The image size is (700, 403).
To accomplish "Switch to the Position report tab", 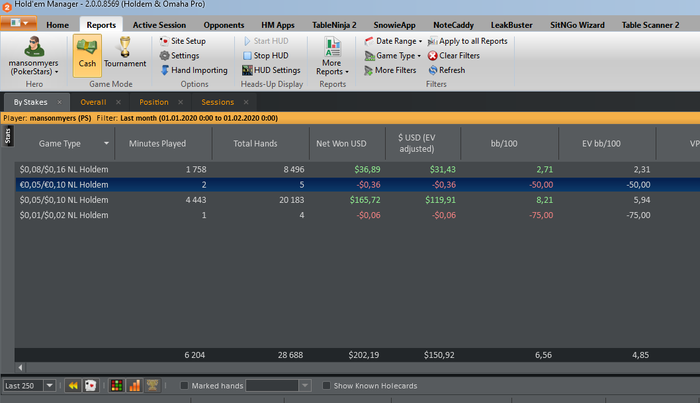I will pyautogui.click(x=154, y=102).
